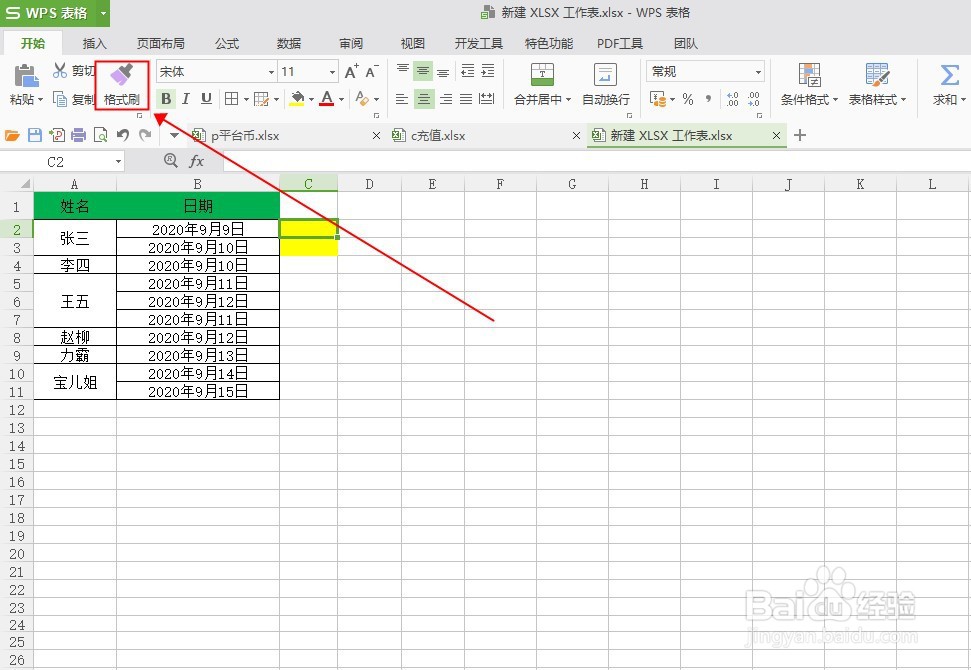971x670 pixels.
Task: Open the font name dropdown 宋体
Action: pyautogui.click(x=271, y=72)
